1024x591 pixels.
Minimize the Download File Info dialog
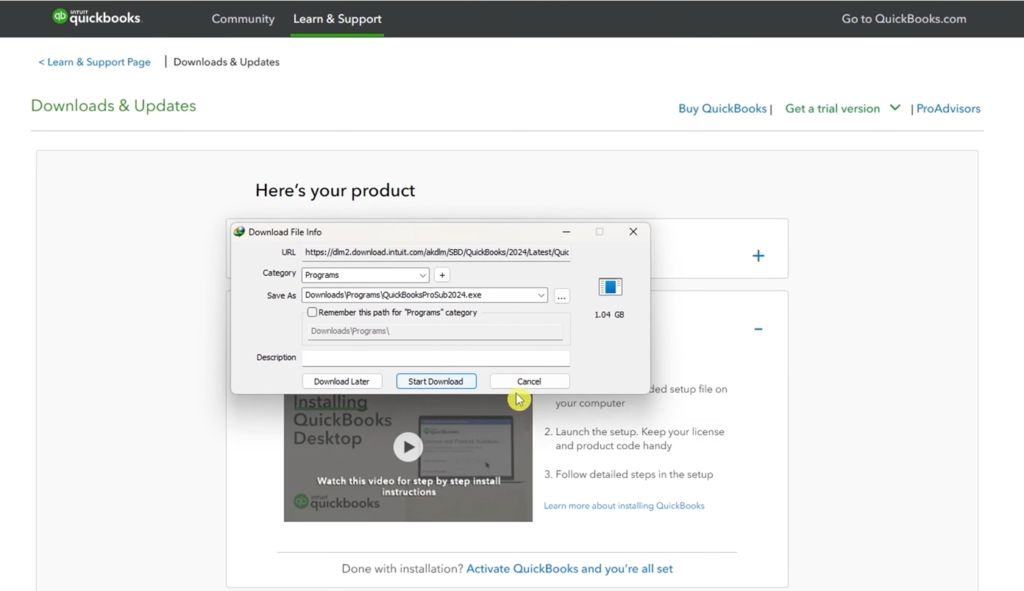click(x=566, y=232)
